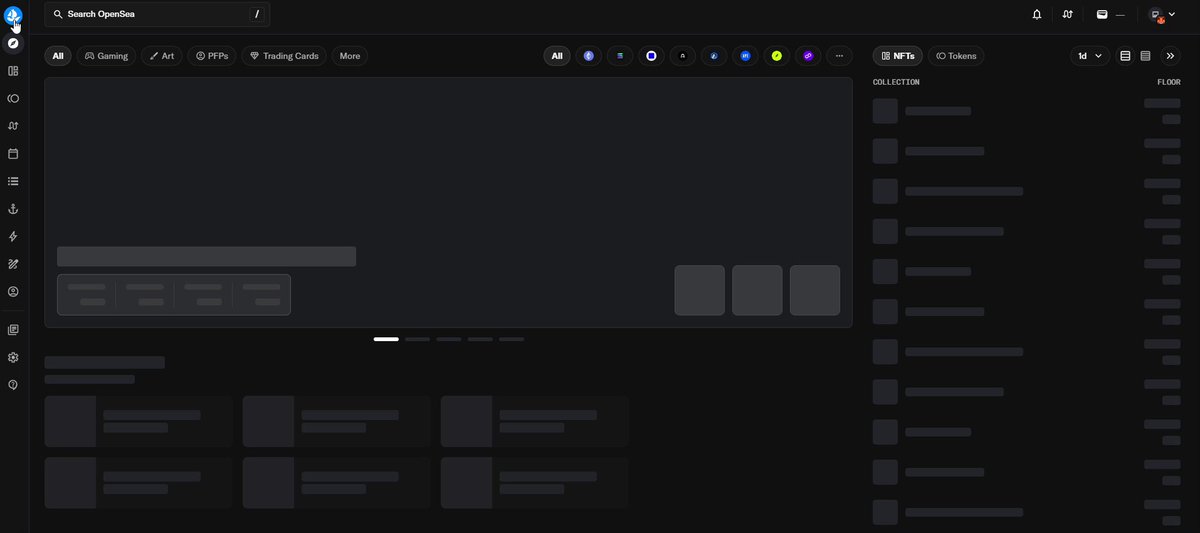Open the Support question mark icon in the sidebar

tap(13, 385)
